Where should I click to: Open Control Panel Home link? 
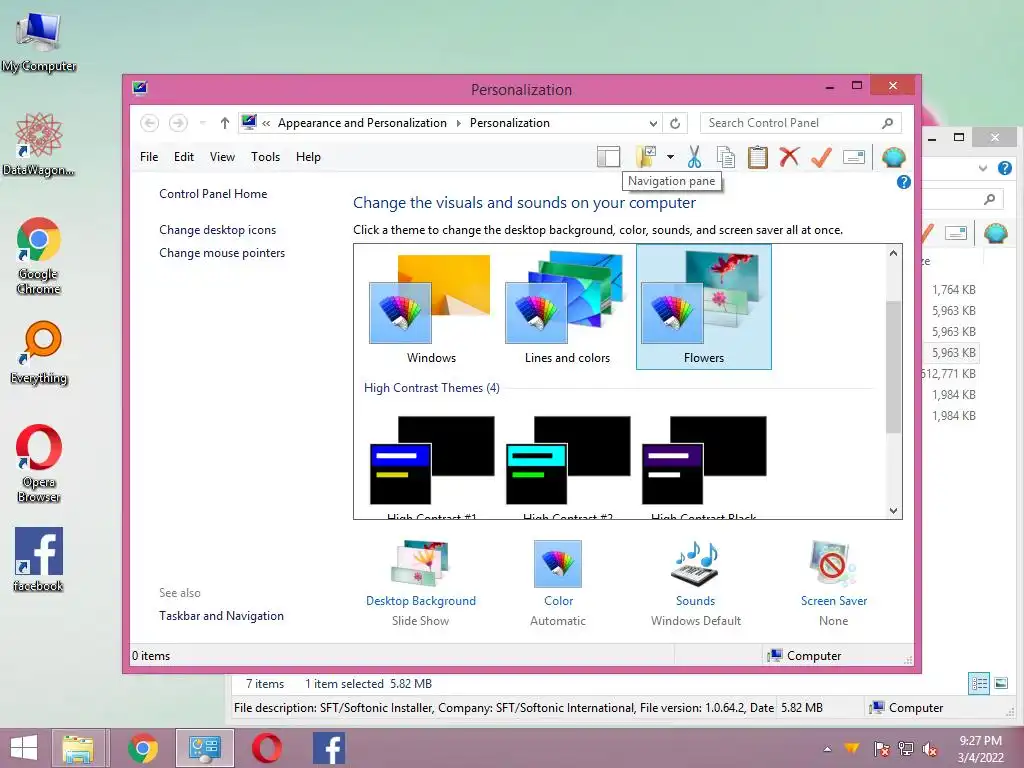click(x=213, y=194)
